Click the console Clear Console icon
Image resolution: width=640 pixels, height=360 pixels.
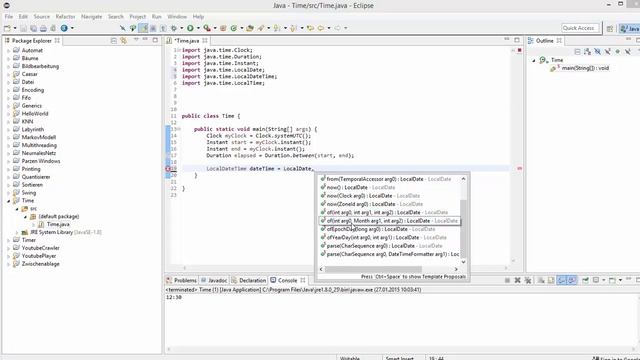click(541, 280)
